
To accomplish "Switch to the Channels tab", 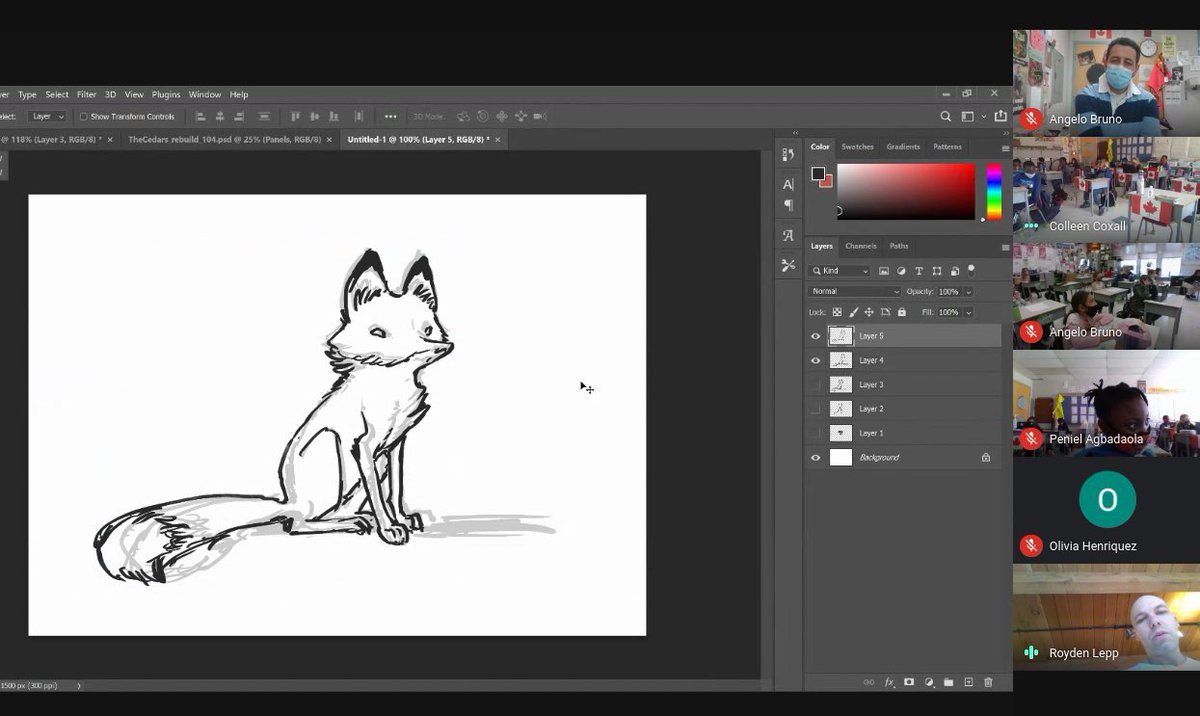I will (x=860, y=246).
